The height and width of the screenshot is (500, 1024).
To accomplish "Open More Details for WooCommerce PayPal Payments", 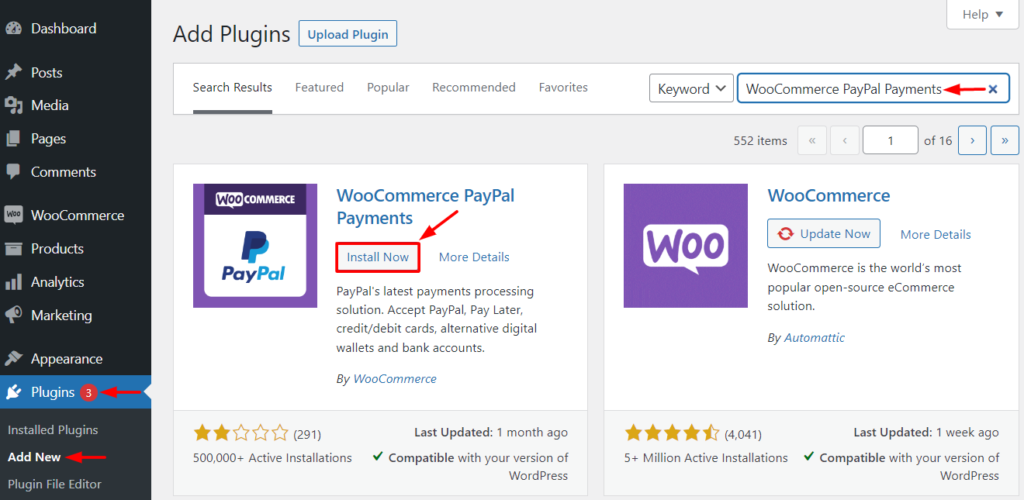I will pos(474,257).
